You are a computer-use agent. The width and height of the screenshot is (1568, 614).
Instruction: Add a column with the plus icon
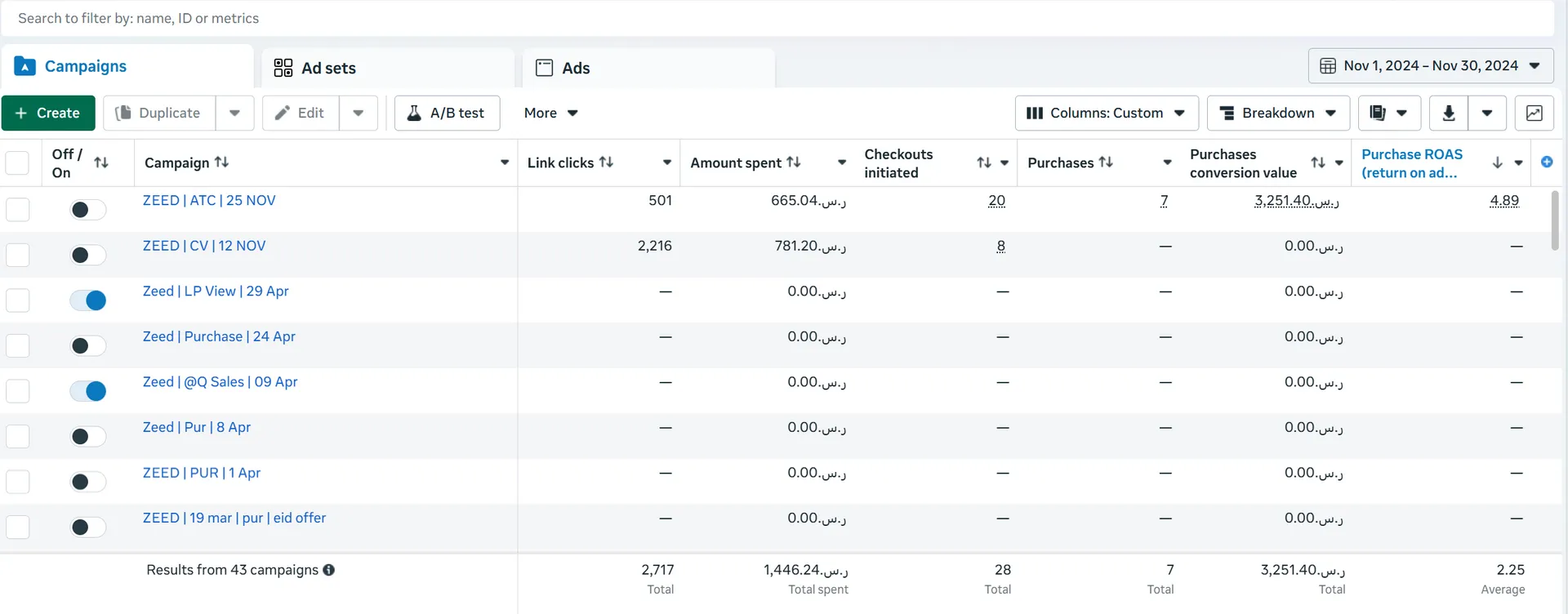click(1547, 162)
